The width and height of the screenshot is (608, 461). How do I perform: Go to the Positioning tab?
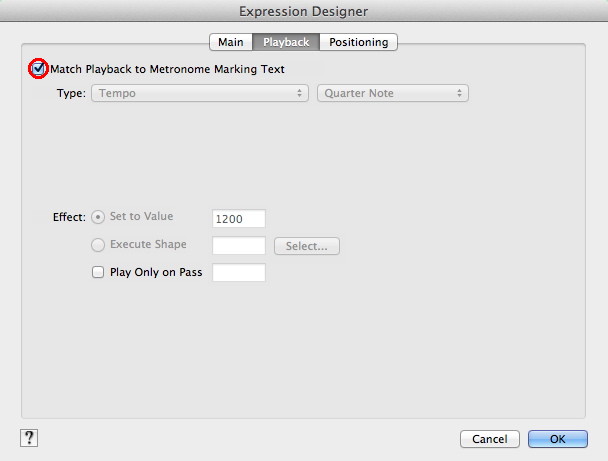pos(360,42)
